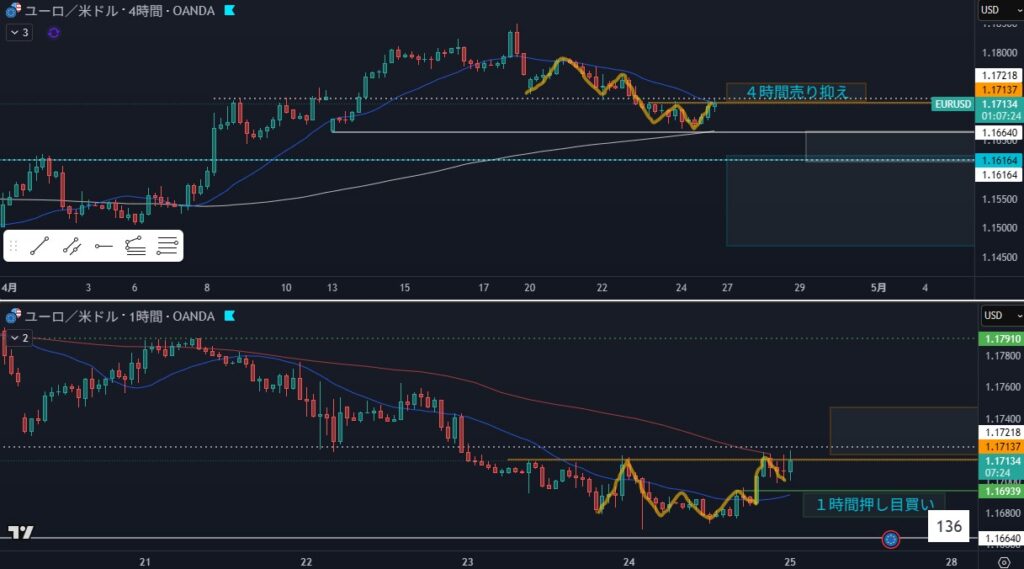This screenshot has height=569, width=1024.
Task: Select the 4時間売り抑え text label
Action: click(x=797, y=92)
